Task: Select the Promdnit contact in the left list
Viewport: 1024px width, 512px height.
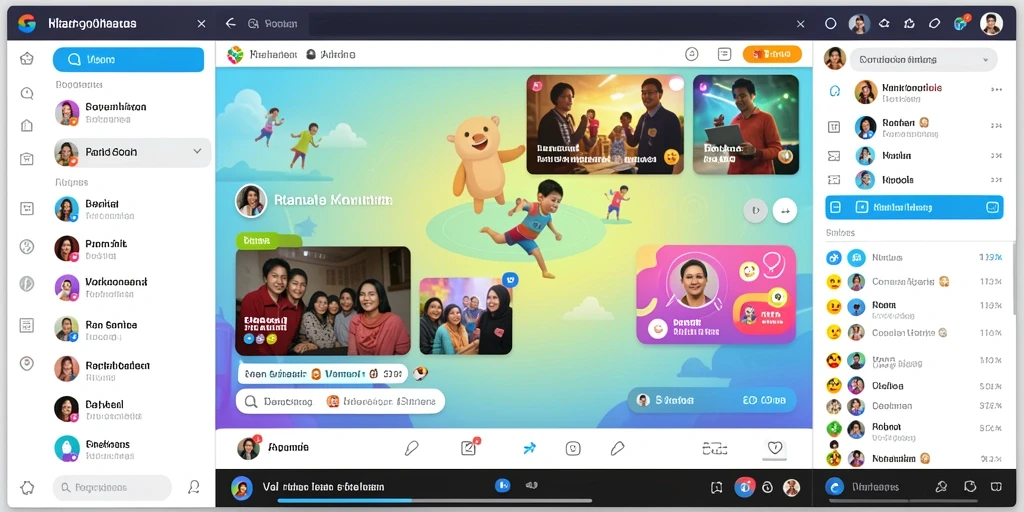Action: [x=131, y=249]
